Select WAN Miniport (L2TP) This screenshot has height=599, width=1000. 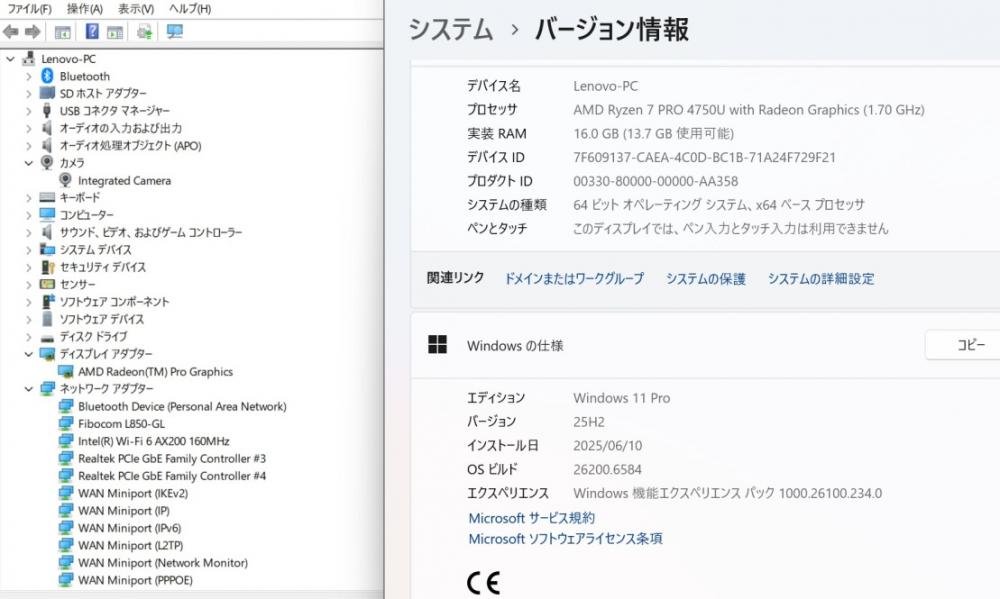click(x=131, y=545)
